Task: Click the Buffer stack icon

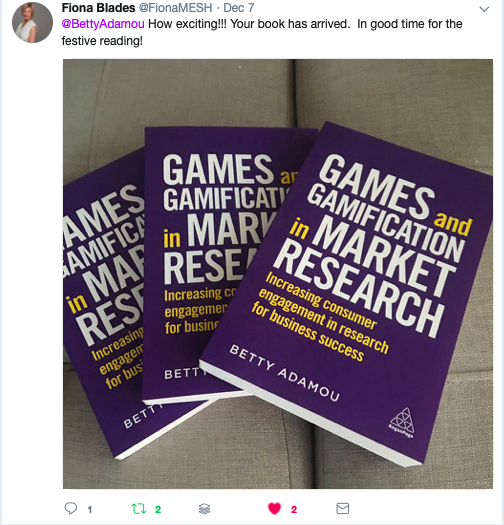Action: (205, 509)
